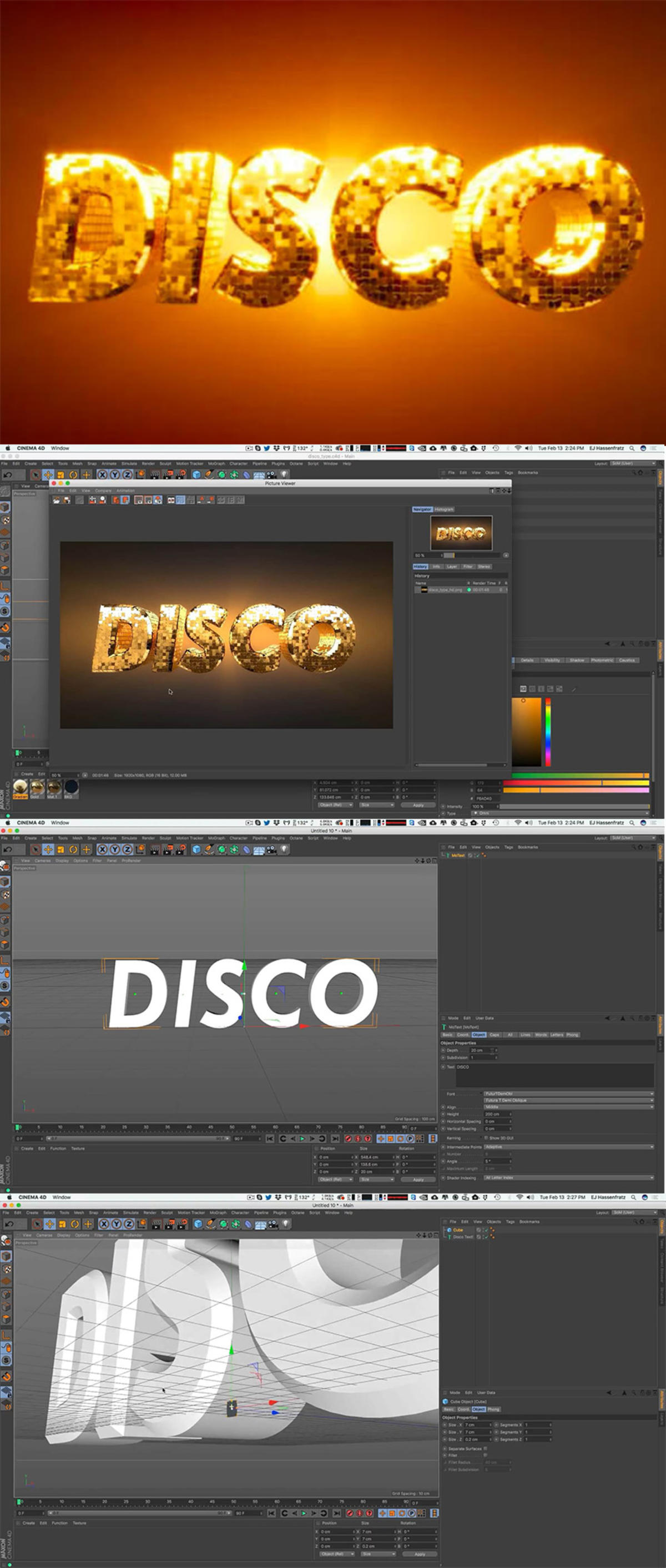Open the Futura T Demi Oblique style dropdown
The image size is (666, 1568).
(568, 1100)
